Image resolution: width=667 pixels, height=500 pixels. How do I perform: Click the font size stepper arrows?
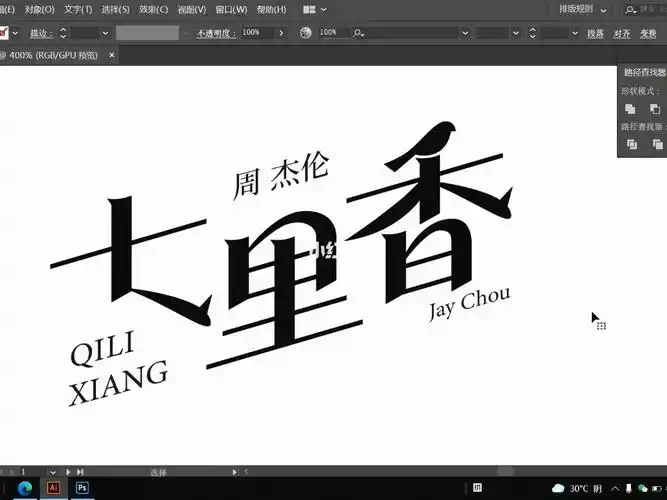tap(532, 33)
